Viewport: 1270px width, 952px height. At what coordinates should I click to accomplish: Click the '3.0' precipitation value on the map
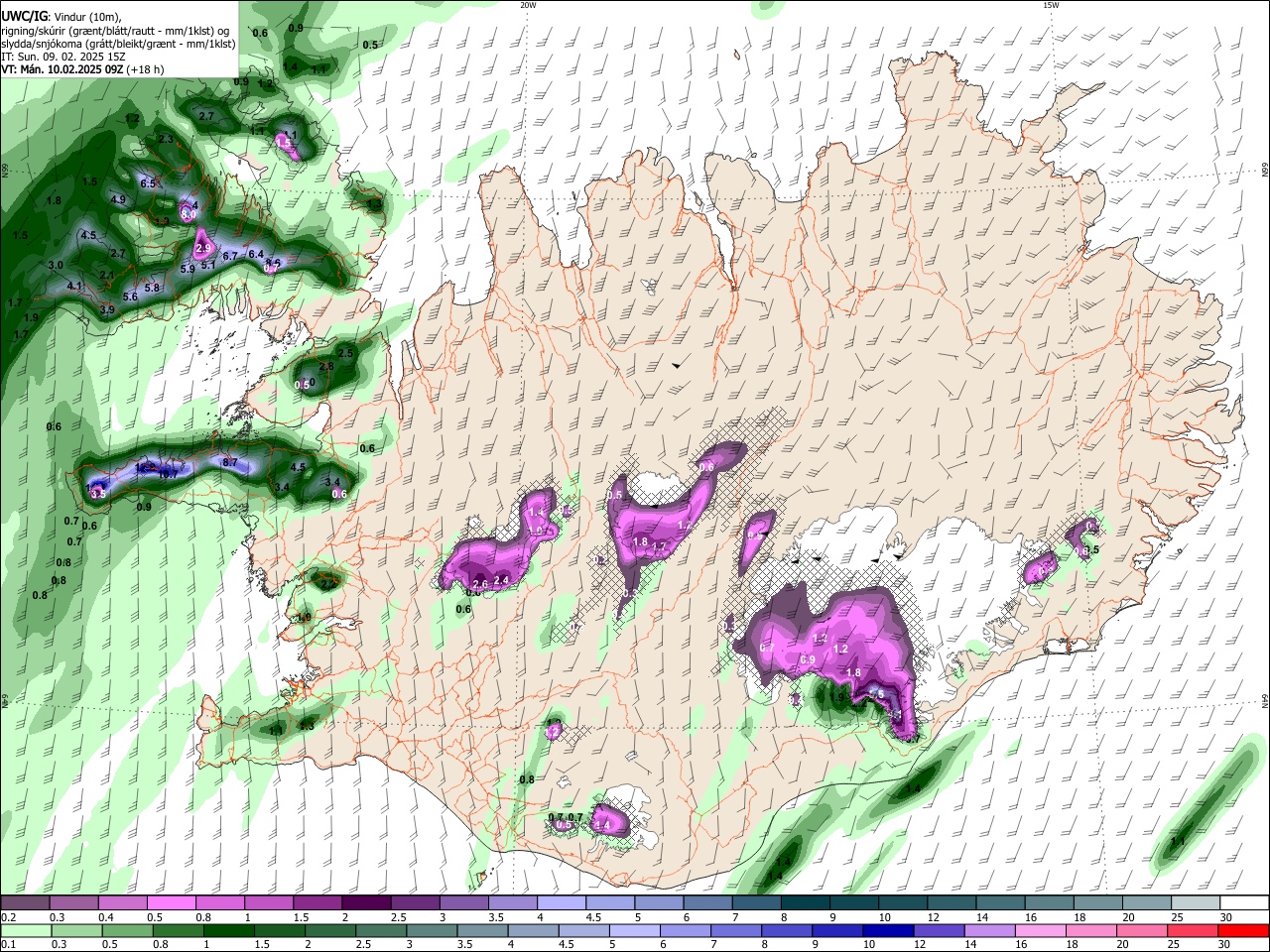(56, 266)
